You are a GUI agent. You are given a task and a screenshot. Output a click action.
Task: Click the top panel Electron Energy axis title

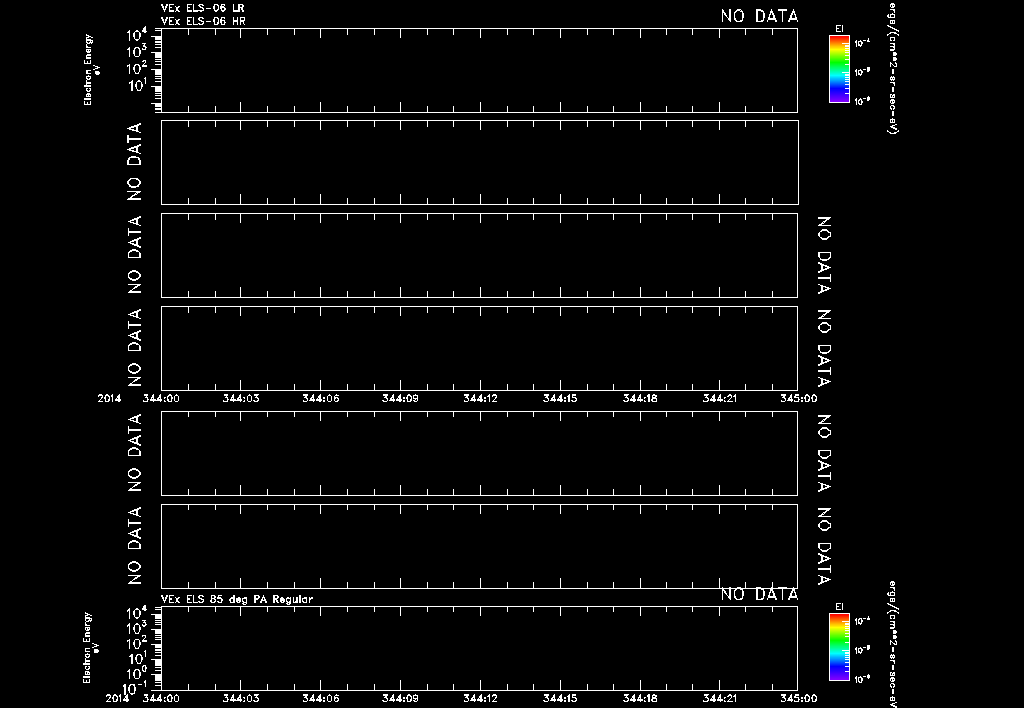click(x=91, y=70)
